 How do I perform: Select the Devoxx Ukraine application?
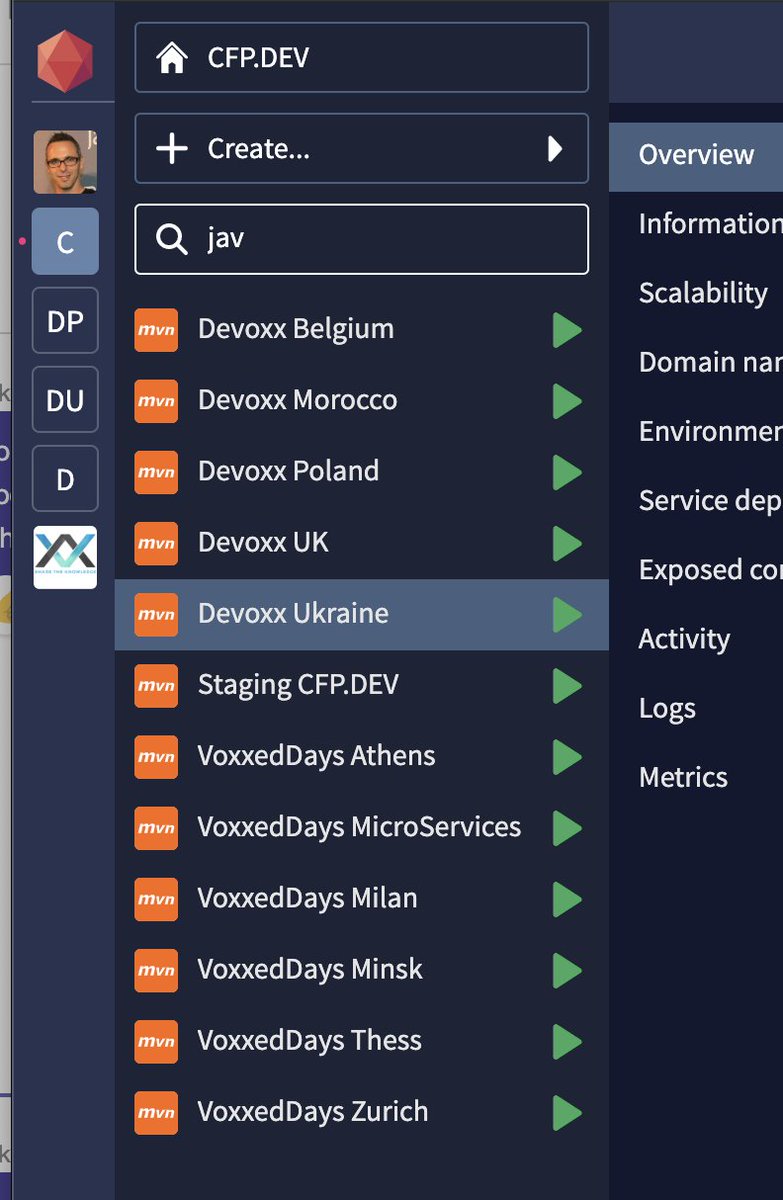point(362,614)
